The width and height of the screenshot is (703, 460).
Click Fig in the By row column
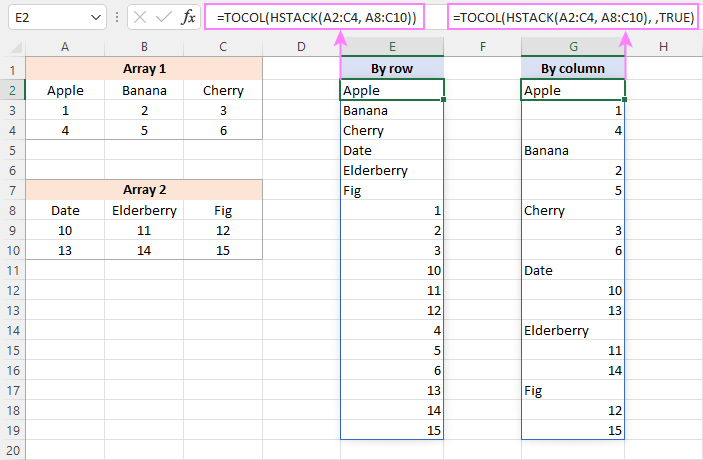click(392, 191)
